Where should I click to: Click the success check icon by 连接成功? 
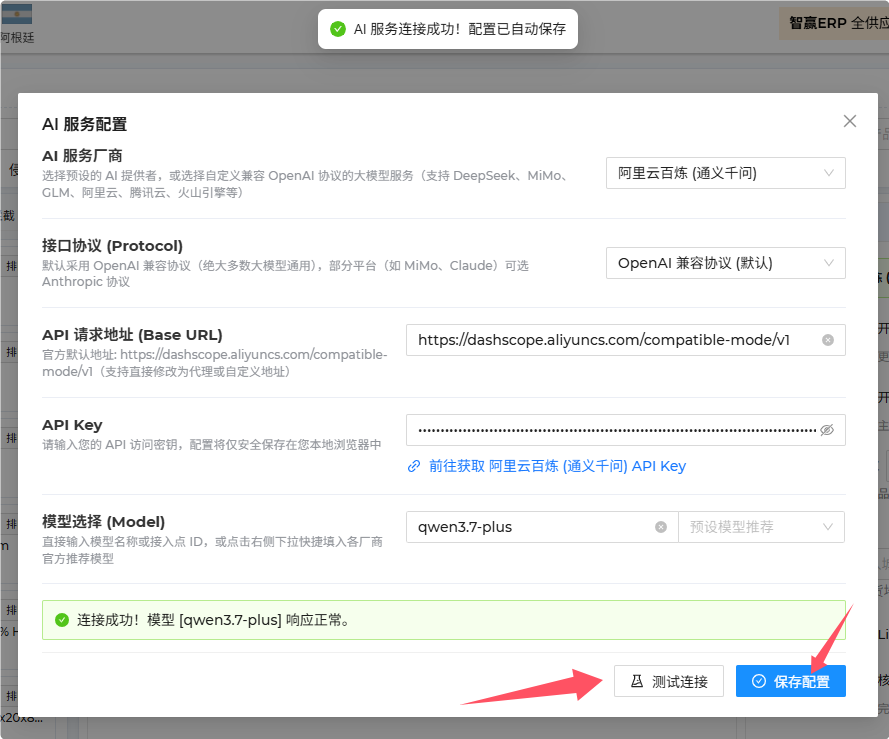click(x=62, y=620)
